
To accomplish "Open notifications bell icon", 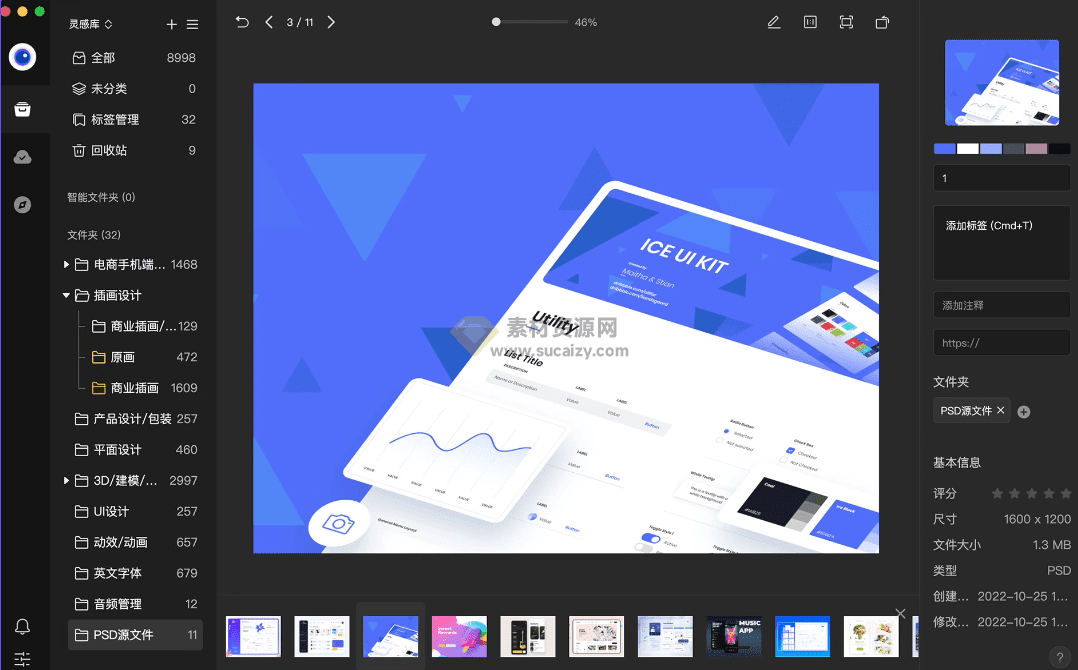I will pos(22,627).
